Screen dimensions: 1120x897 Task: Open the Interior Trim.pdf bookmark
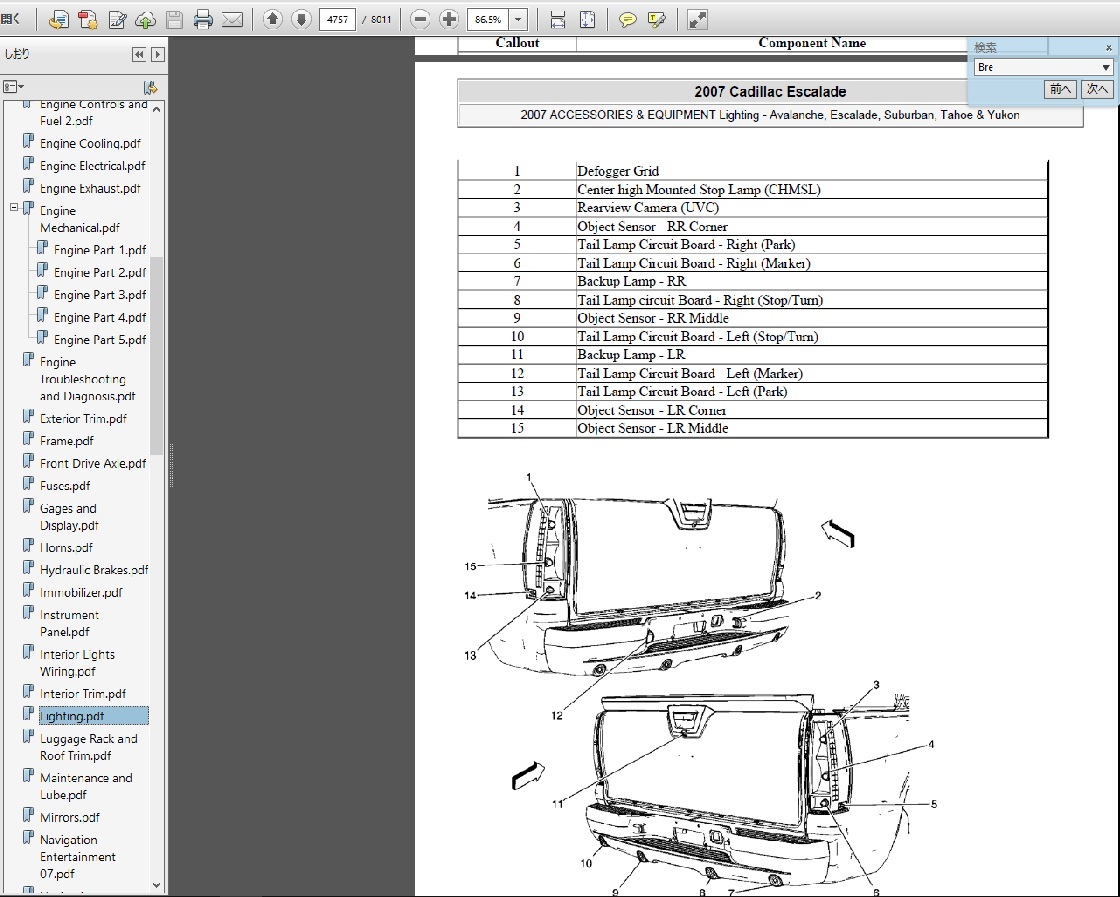pyautogui.click(x=83, y=693)
